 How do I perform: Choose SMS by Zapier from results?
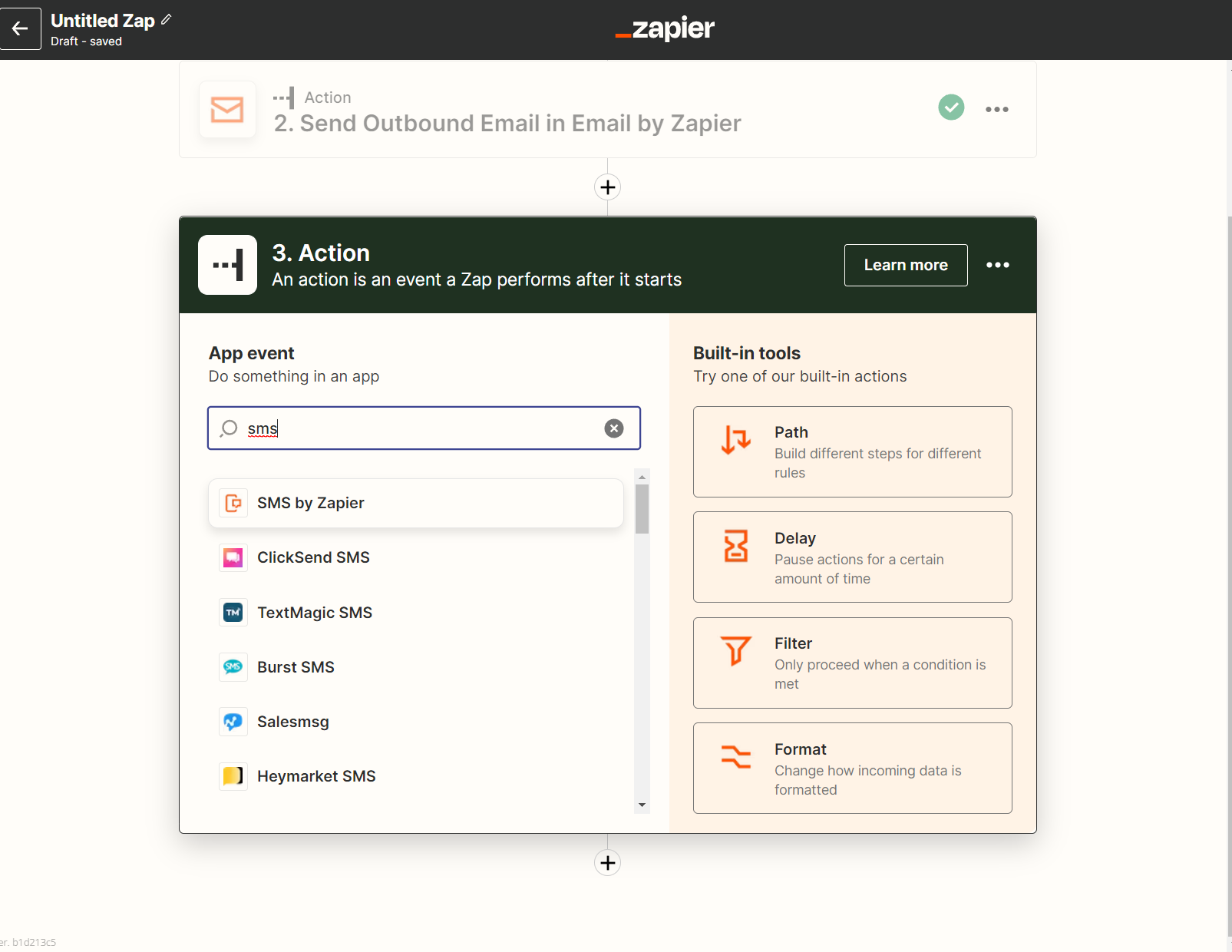[416, 503]
